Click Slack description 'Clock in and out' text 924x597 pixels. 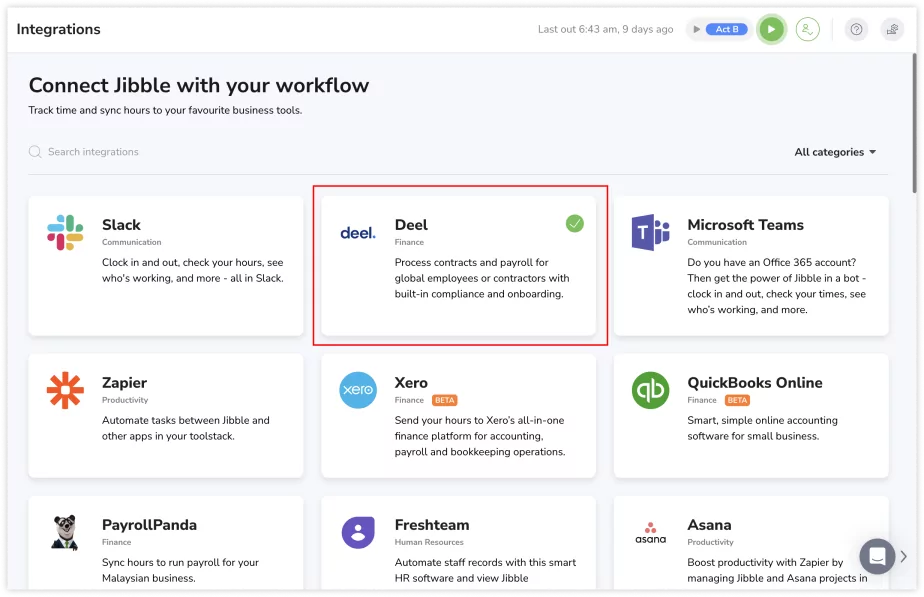pyautogui.click(x=193, y=271)
